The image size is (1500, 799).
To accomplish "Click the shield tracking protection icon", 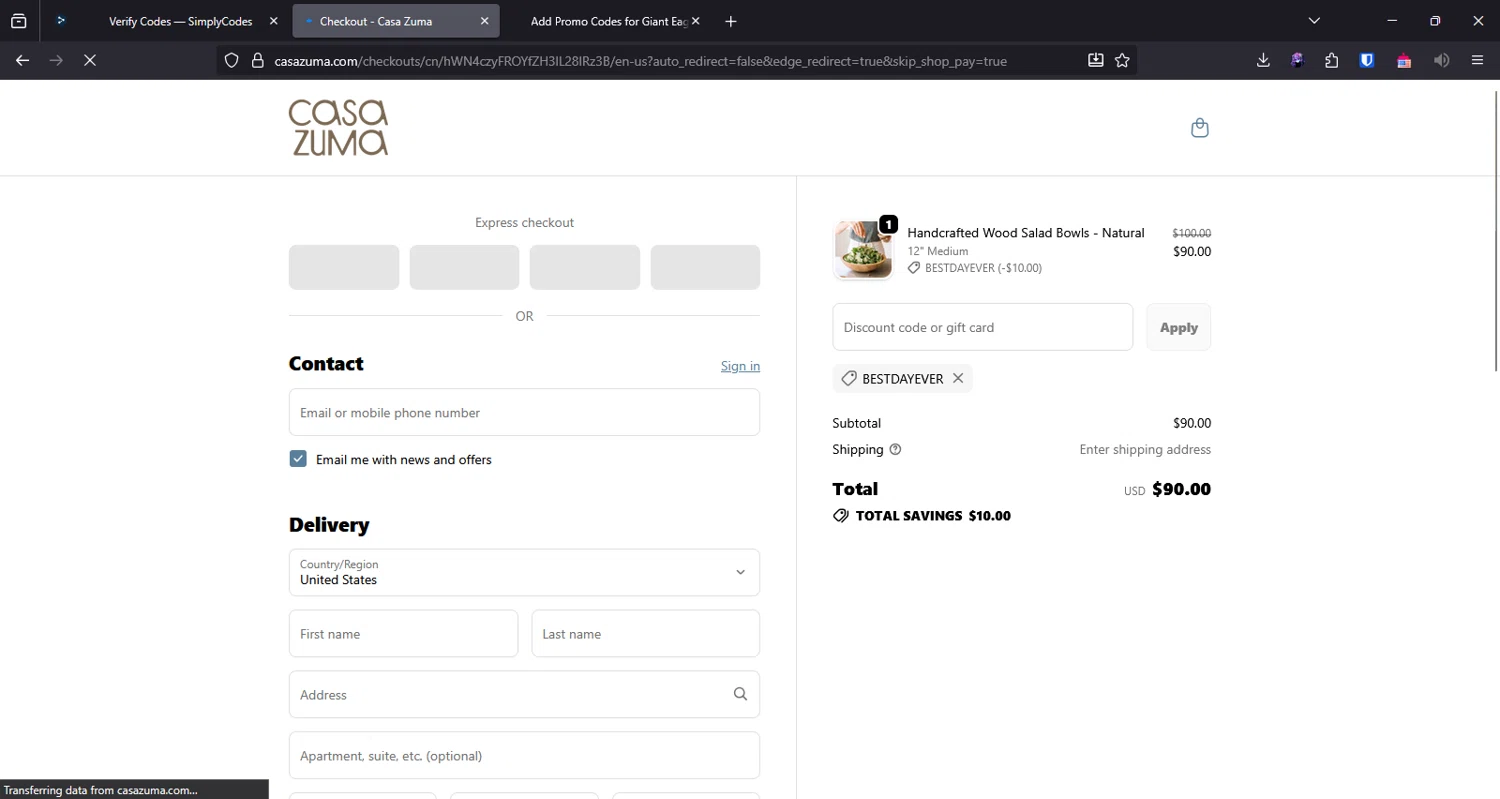I will (231, 61).
